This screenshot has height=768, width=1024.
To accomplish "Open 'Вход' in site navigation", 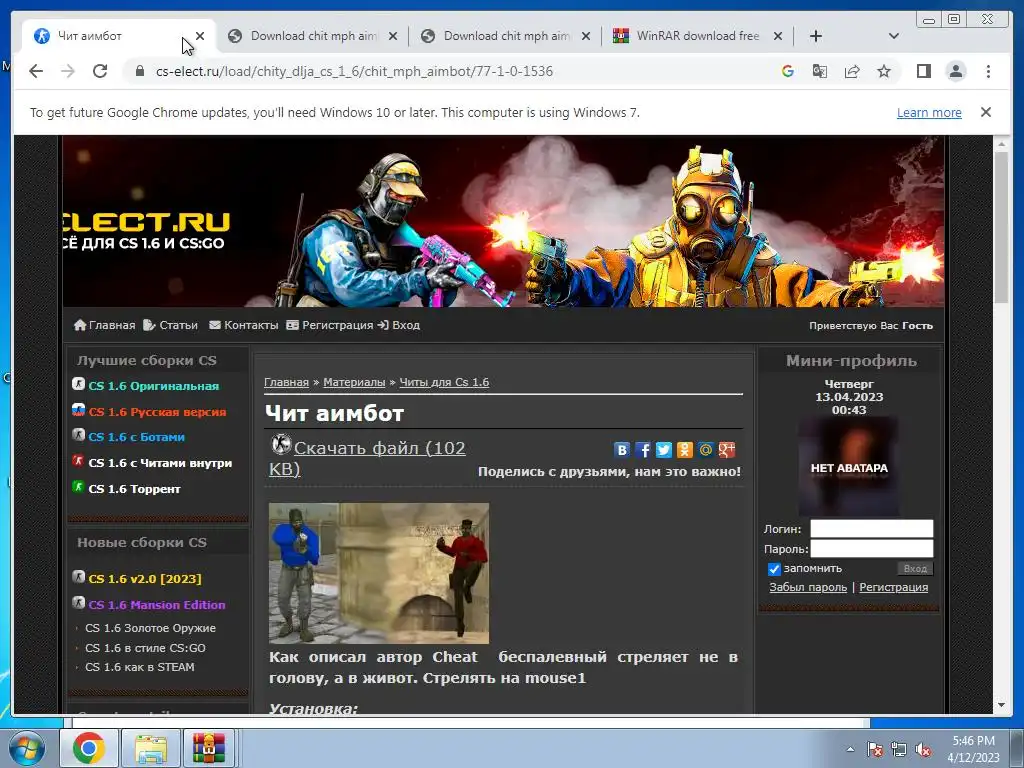I will [x=399, y=325].
